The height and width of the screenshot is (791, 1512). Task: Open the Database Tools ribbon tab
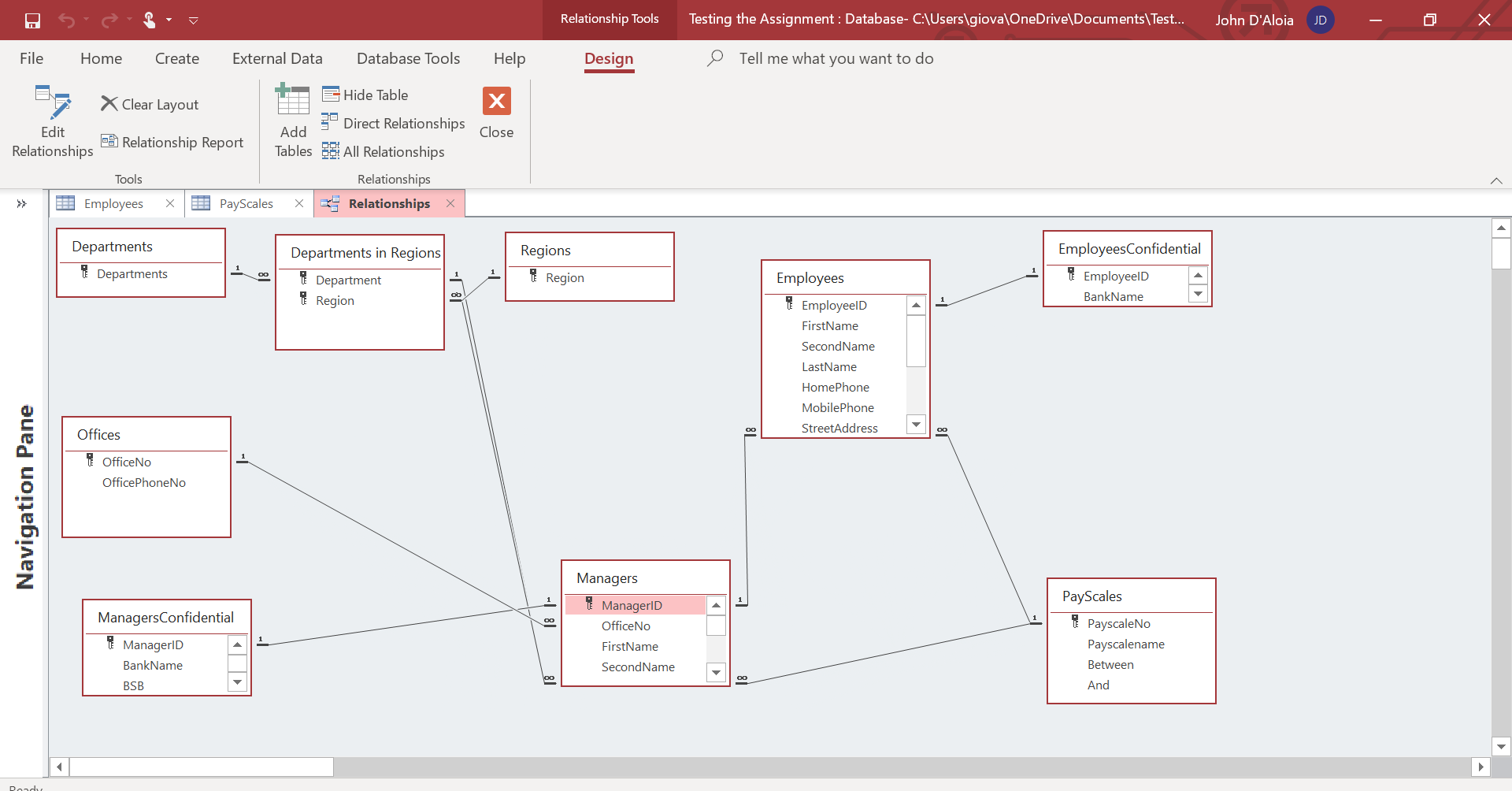[x=408, y=58]
